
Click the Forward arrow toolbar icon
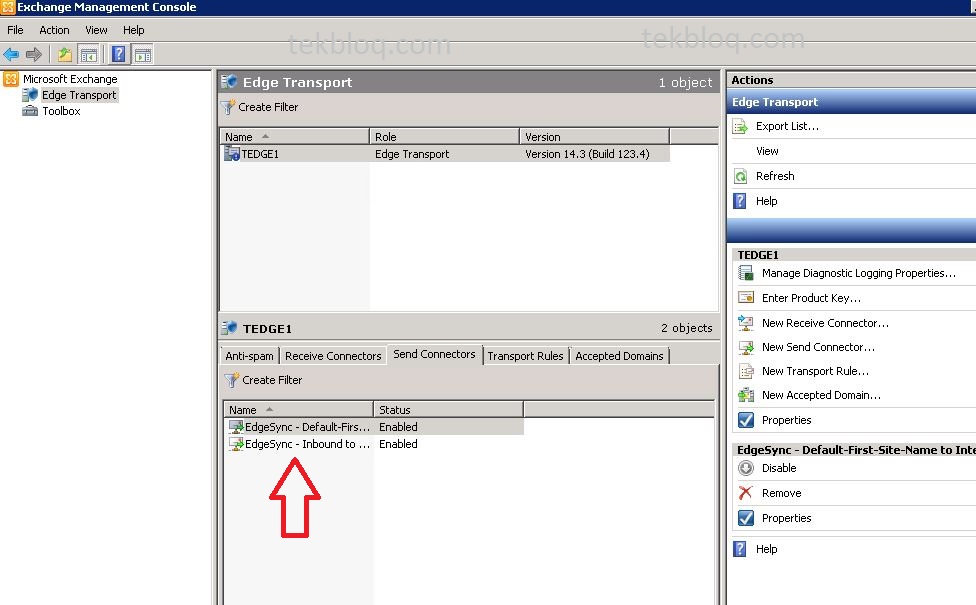[34, 55]
